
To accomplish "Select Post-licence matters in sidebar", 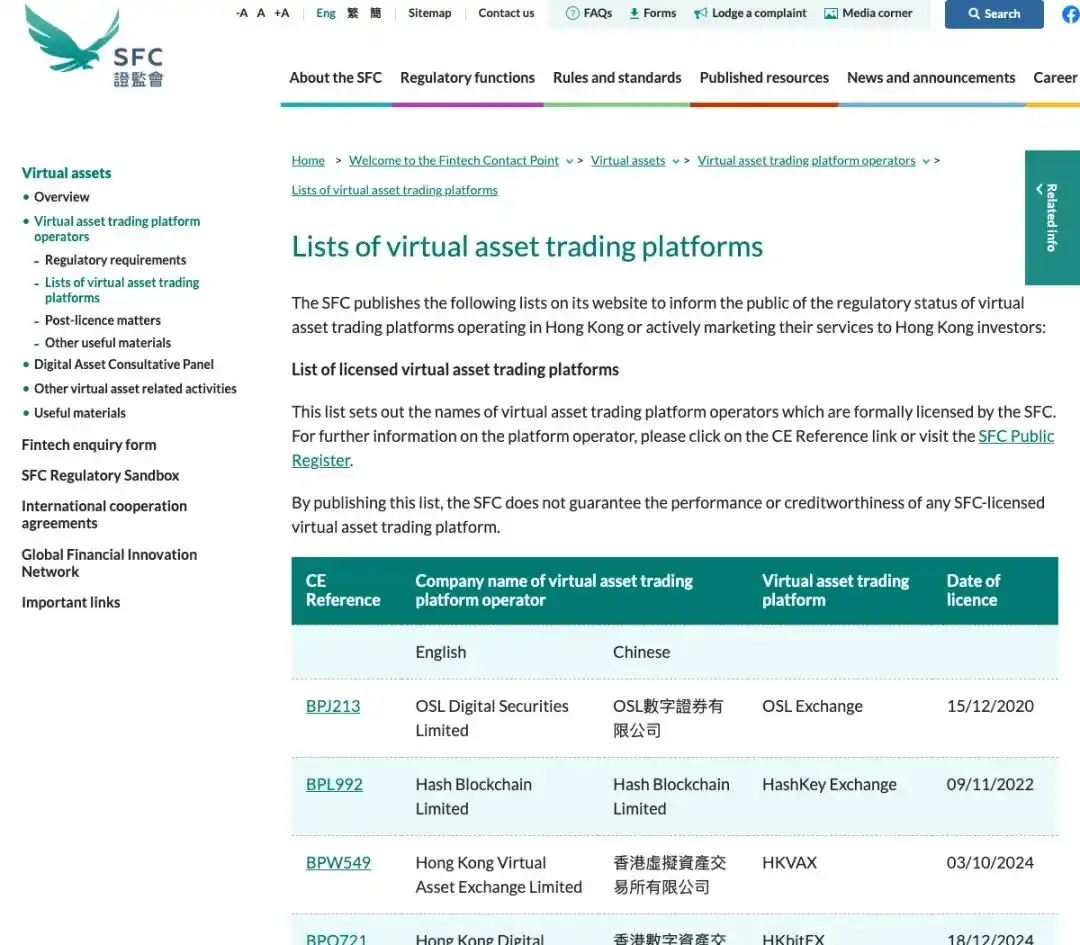I will 103,320.
